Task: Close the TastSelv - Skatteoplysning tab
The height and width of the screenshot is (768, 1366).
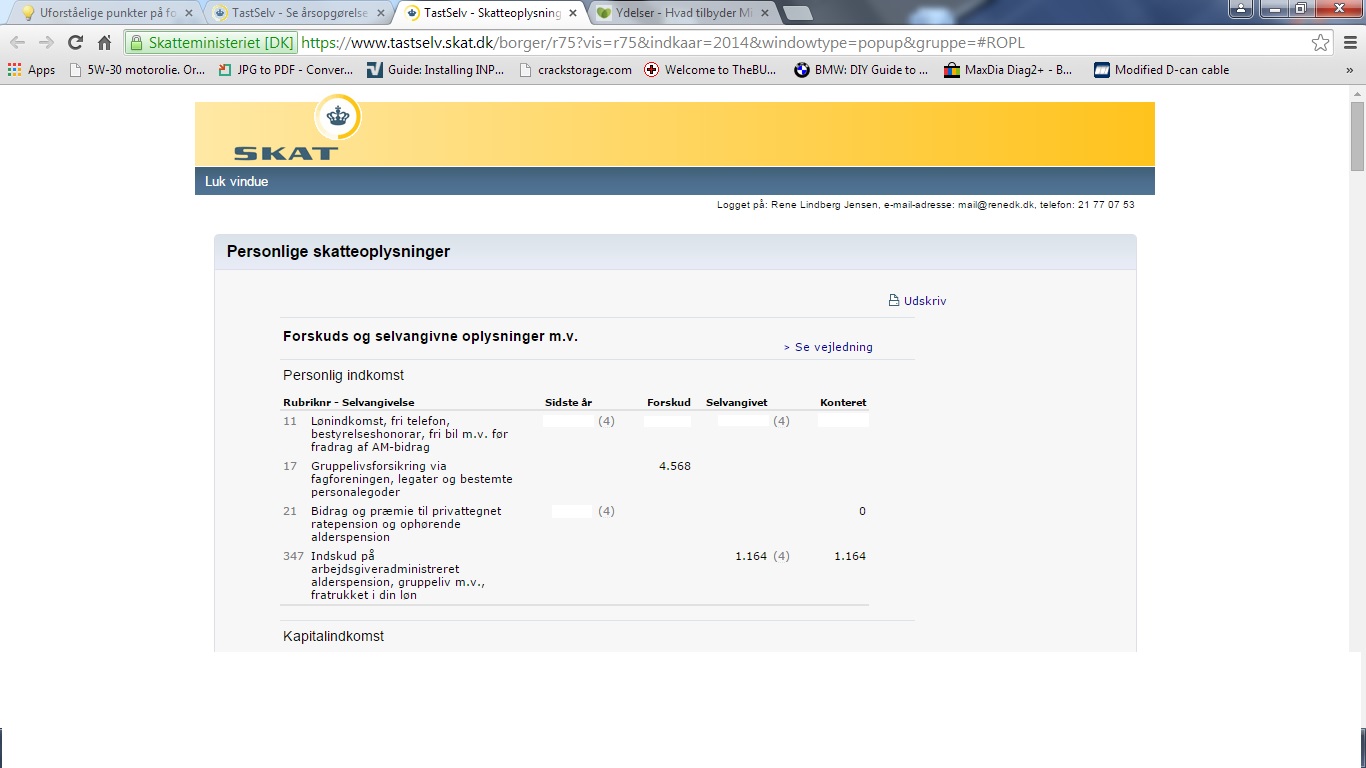Action: pyautogui.click(x=571, y=13)
